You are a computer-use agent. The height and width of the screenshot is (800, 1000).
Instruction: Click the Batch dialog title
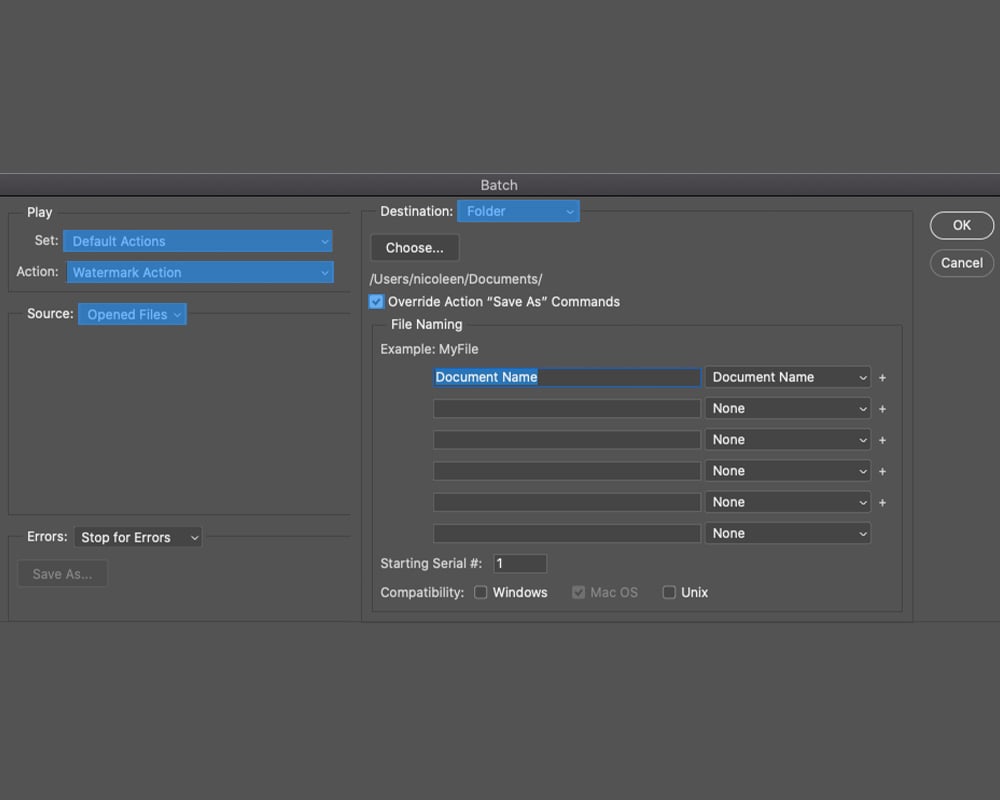[499, 185]
